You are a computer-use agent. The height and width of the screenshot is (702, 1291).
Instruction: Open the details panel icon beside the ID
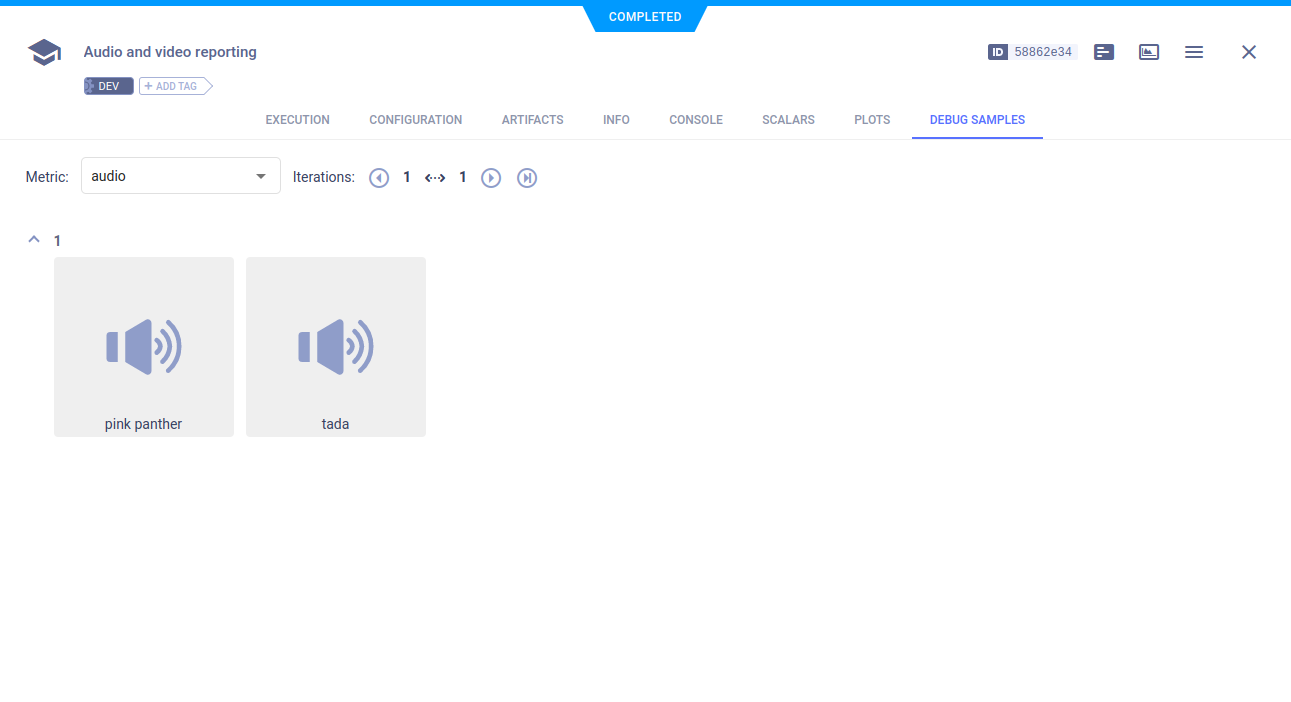(1103, 51)
